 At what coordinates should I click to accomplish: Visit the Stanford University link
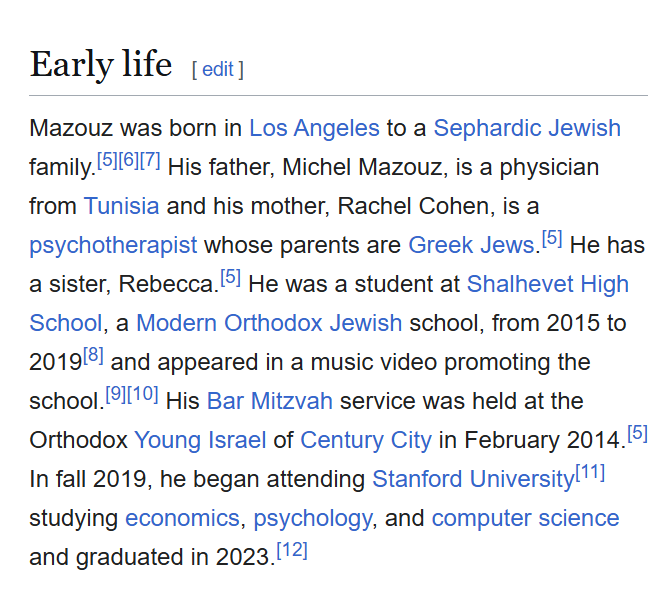point(473,479)
